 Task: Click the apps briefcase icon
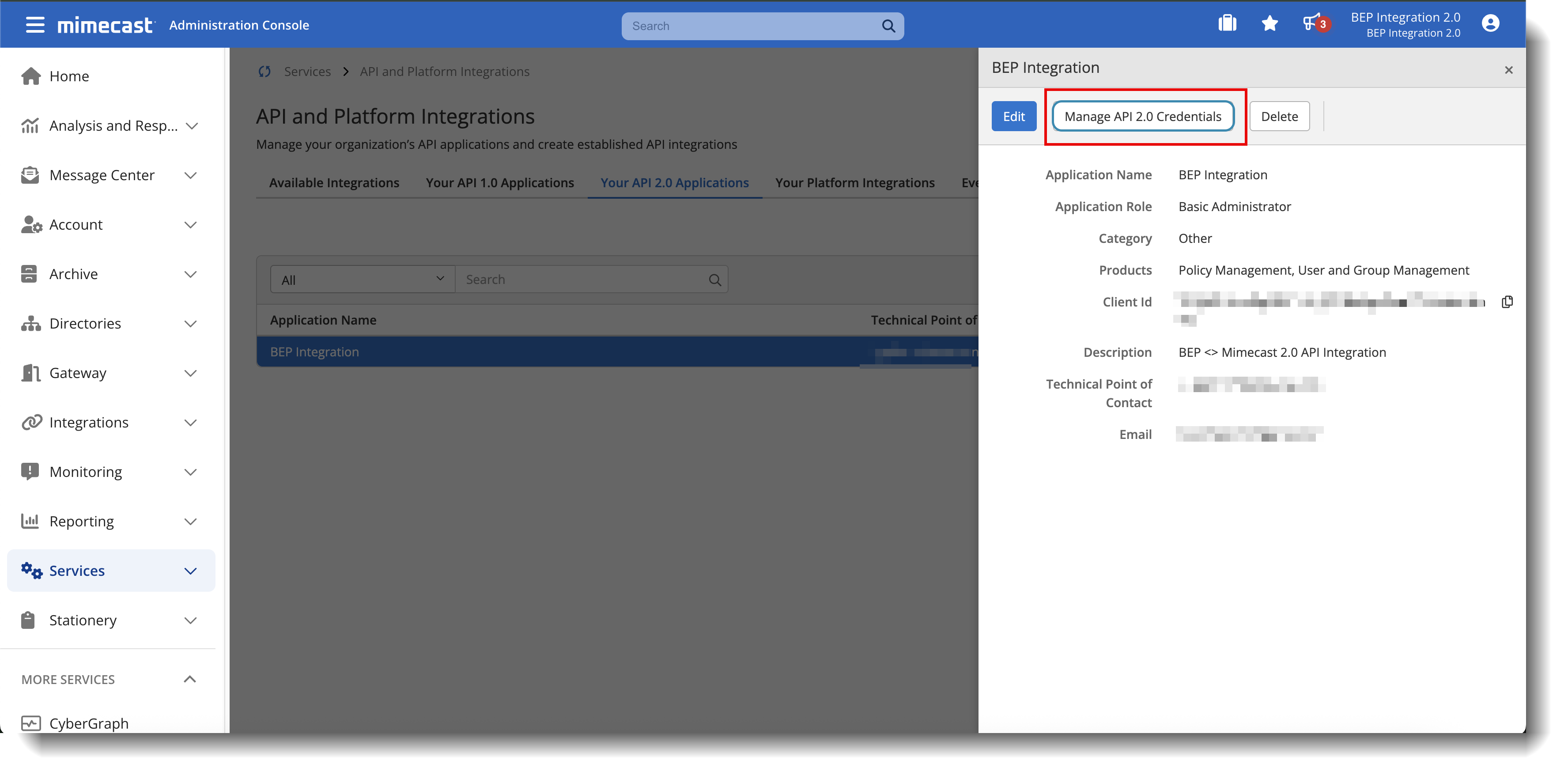1227,23
